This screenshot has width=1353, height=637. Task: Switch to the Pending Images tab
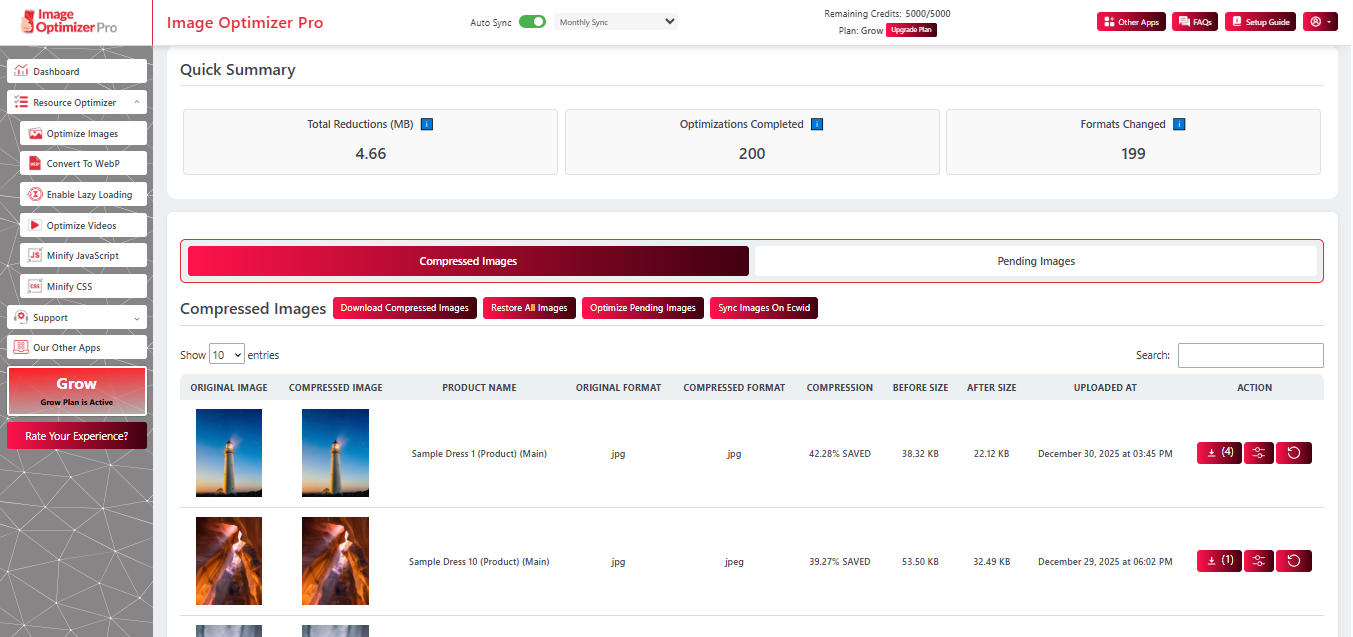tap(1036, 261)
